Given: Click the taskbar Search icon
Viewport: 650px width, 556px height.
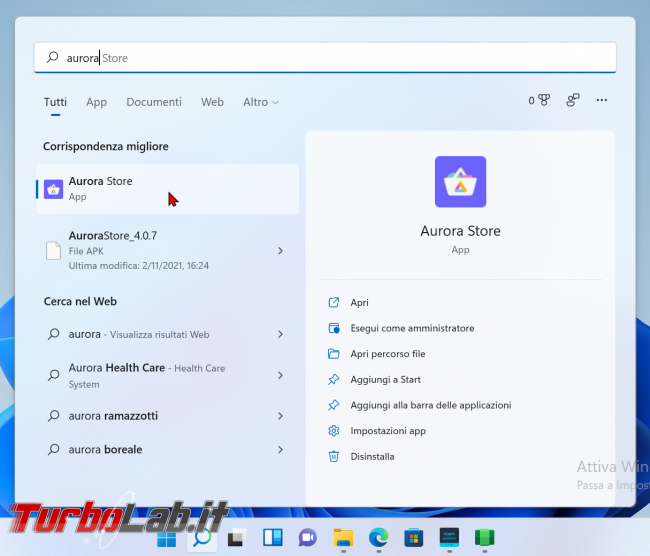Looking at the screenshot, I should tap(202, 539).
